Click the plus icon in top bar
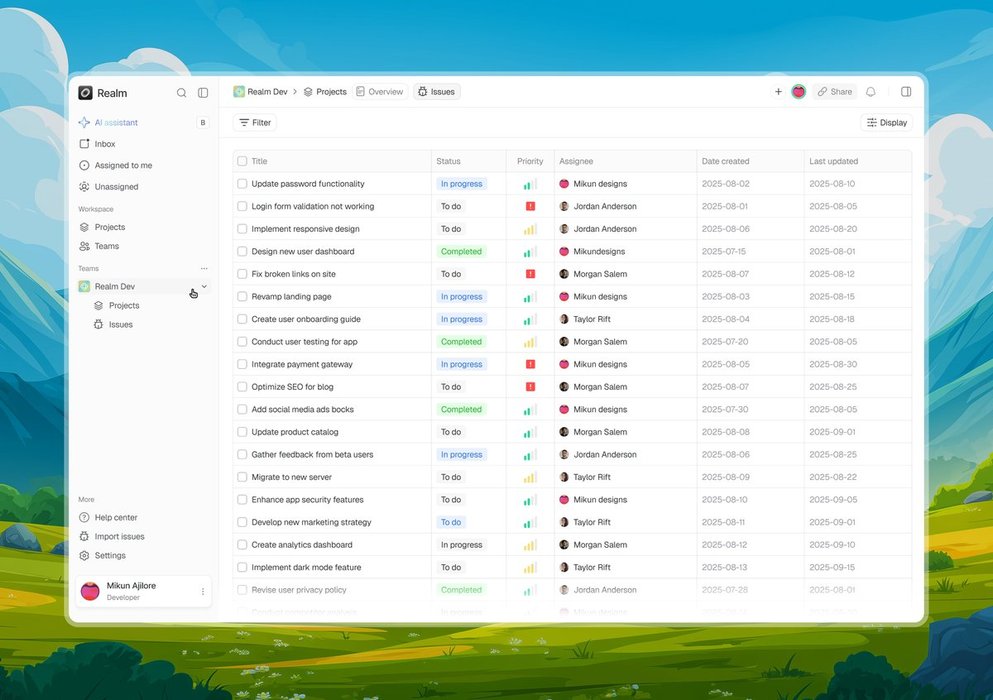 pos(778,92)
